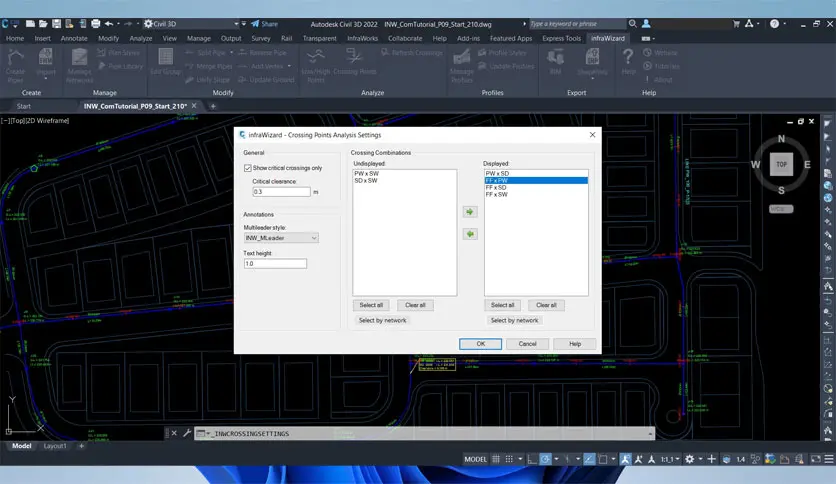The height and width of the screenshot is (484, 836).
Task: Open the polar tracking settings dropdown arrow
Action: (556, 459)
